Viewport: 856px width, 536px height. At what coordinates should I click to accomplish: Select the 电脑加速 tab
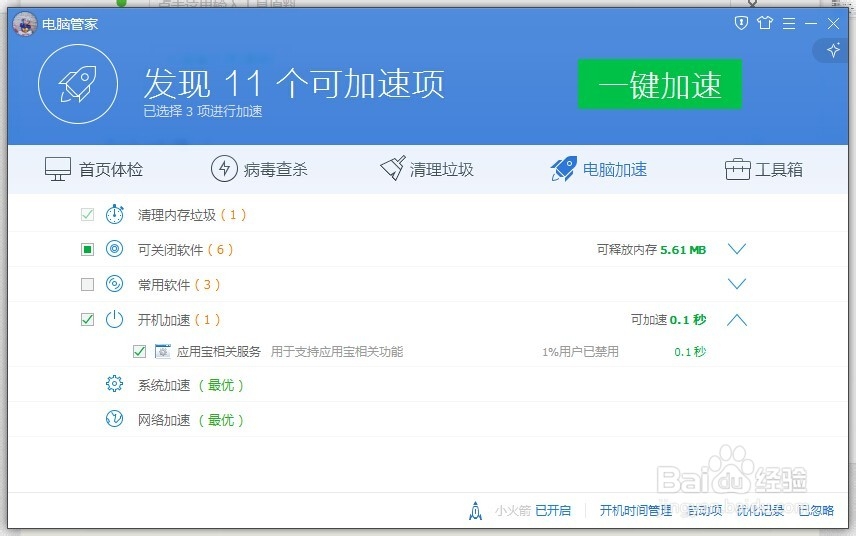[599, 169]
